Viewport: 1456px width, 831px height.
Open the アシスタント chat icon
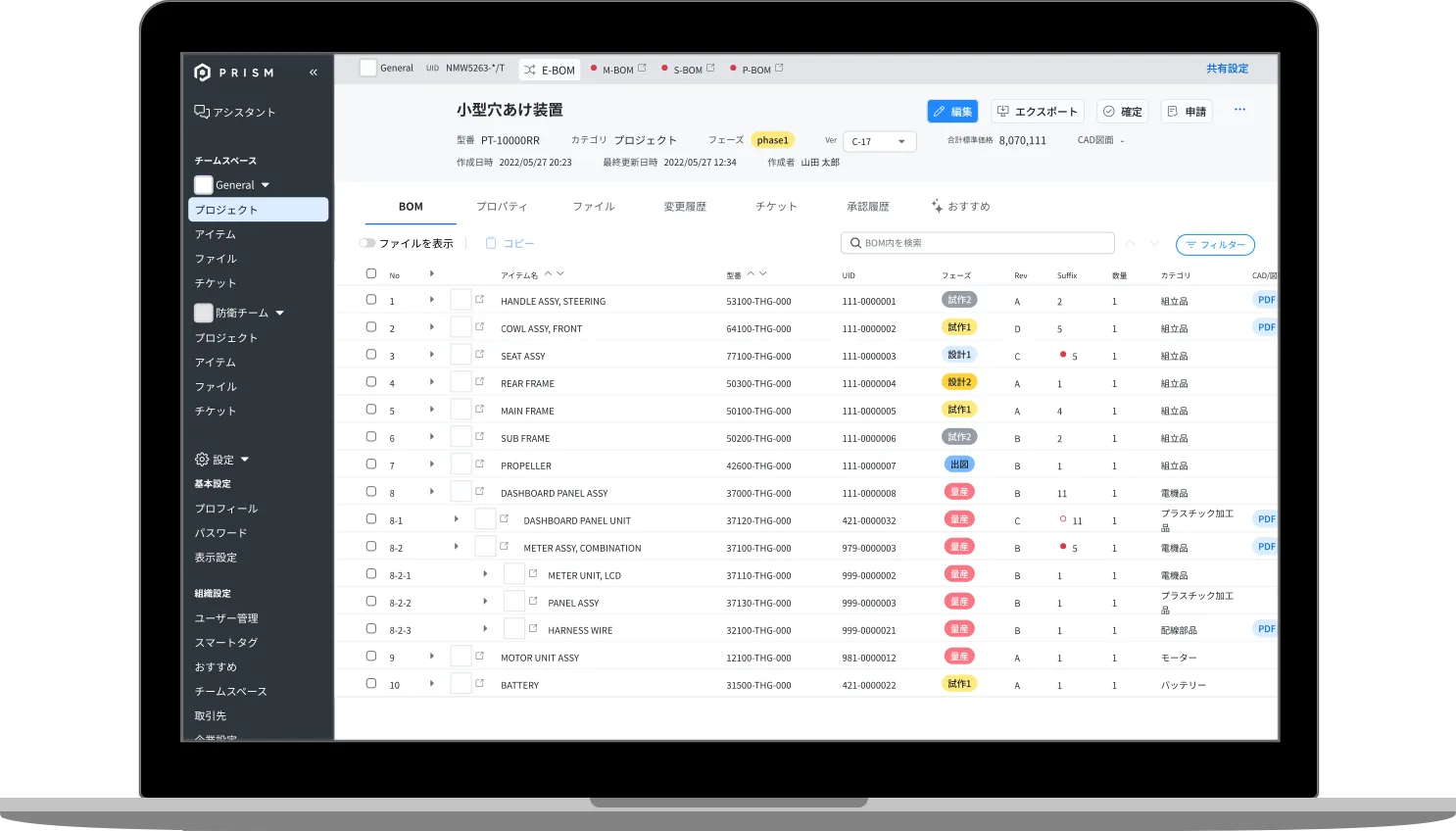pos(202,112)
